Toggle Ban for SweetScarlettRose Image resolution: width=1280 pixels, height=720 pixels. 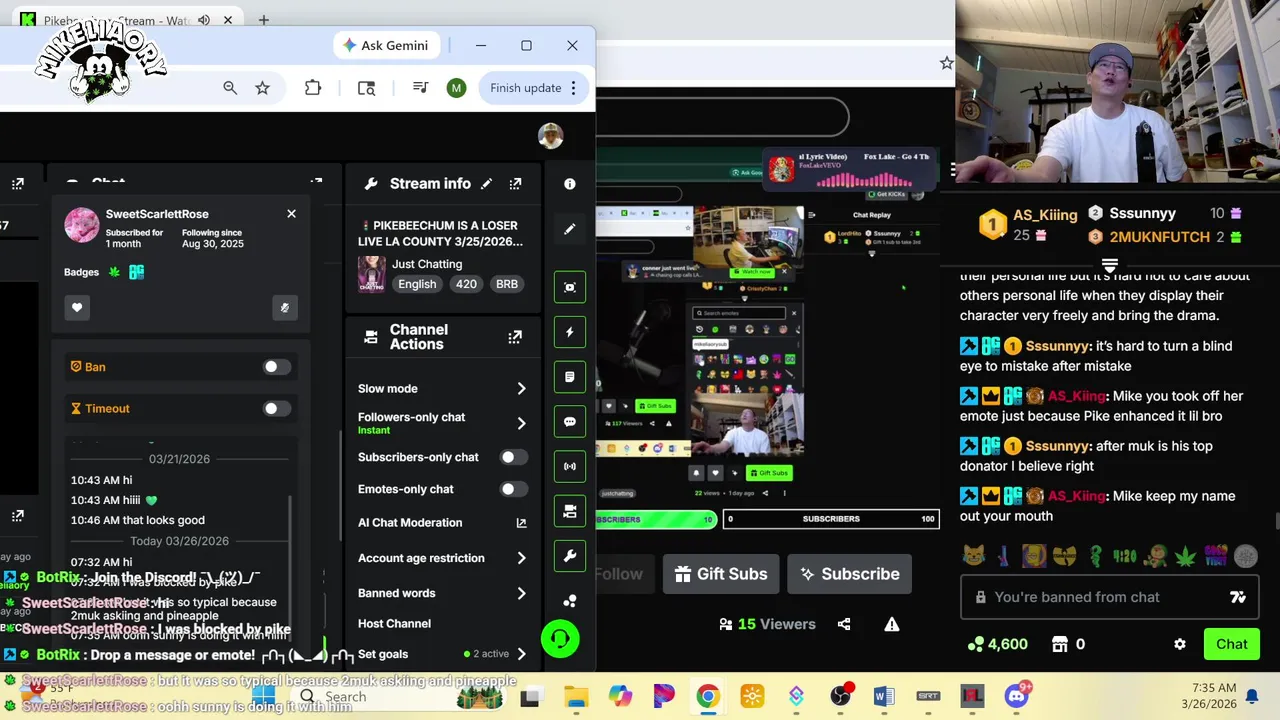coord(275,367)
